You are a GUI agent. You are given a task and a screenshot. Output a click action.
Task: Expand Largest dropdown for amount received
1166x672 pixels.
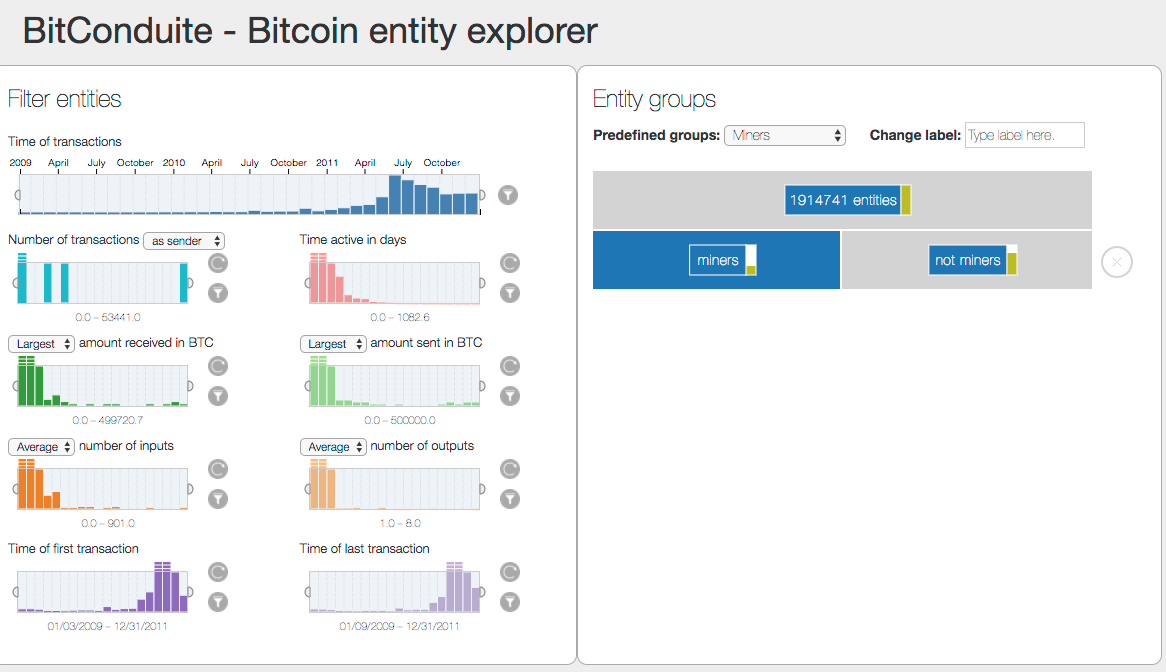coord(42,344)
